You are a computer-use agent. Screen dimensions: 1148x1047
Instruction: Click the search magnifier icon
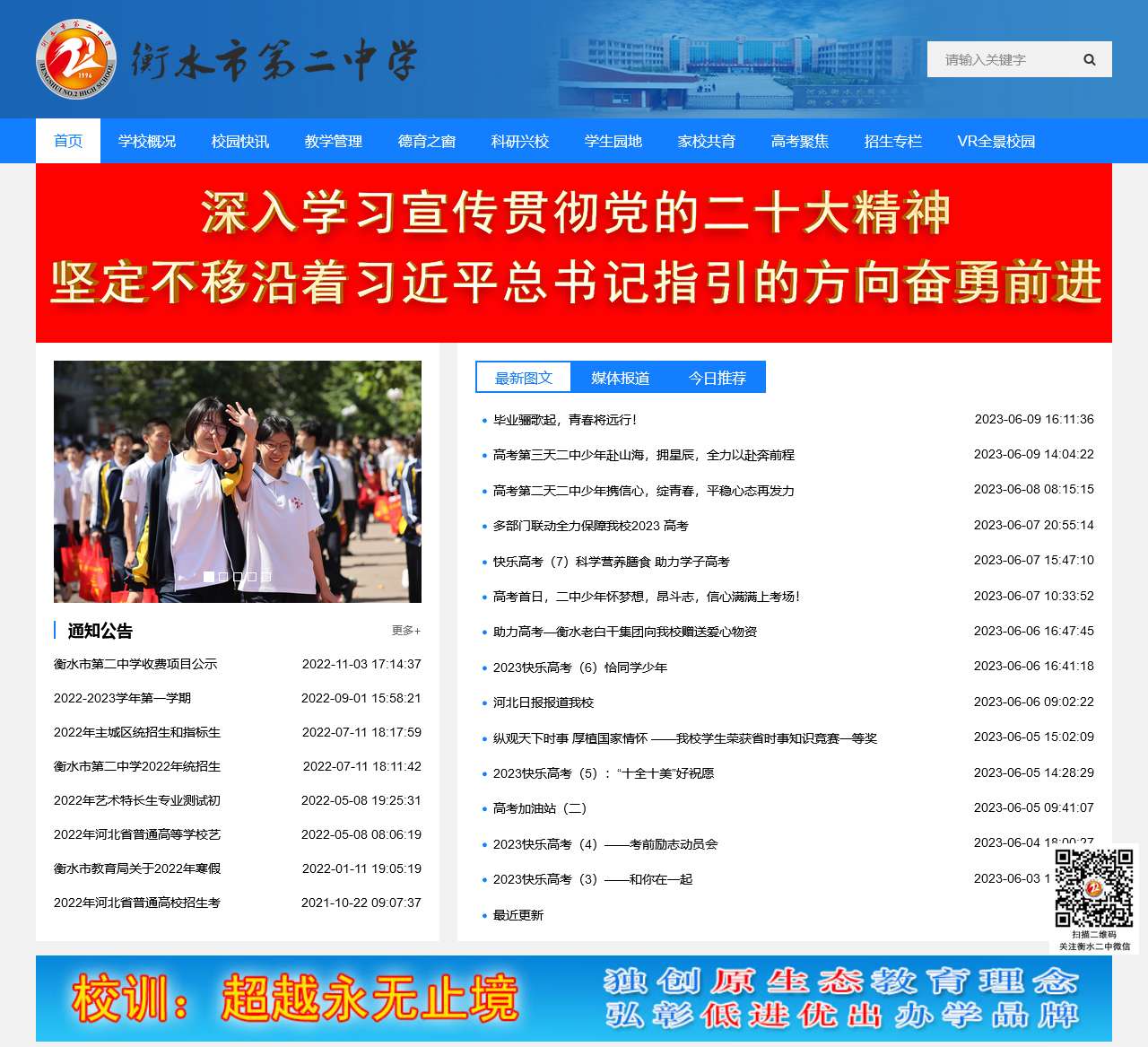click(x=1089, y=59)
